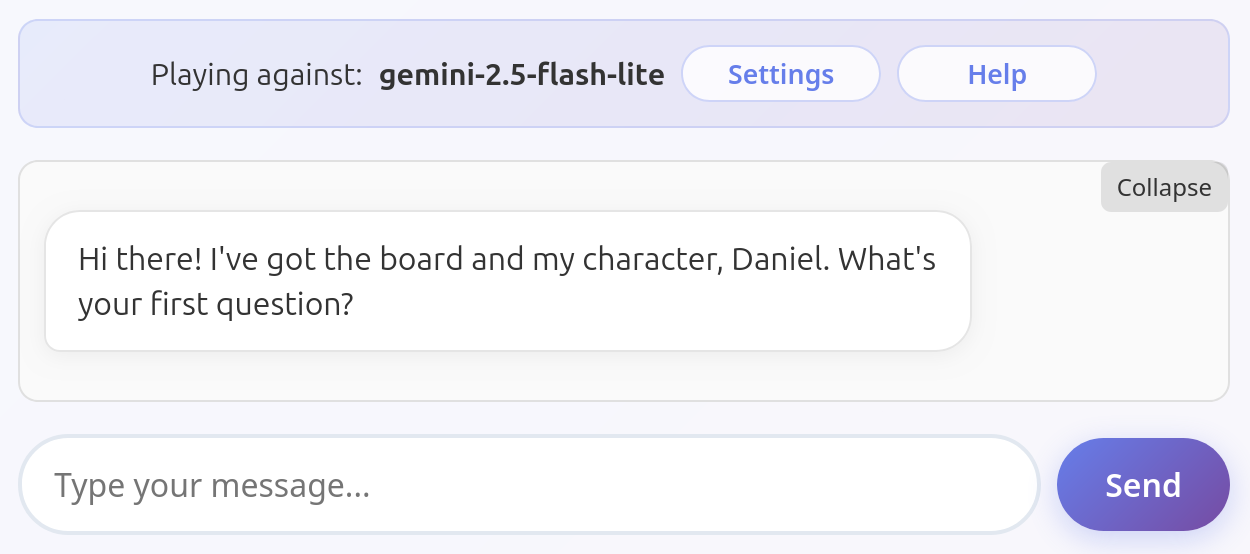The width and height of the screenshot is (1250, 554).
Task: Toggle chat visibility with the Collapse button
Action: [x=1164, y=187]
